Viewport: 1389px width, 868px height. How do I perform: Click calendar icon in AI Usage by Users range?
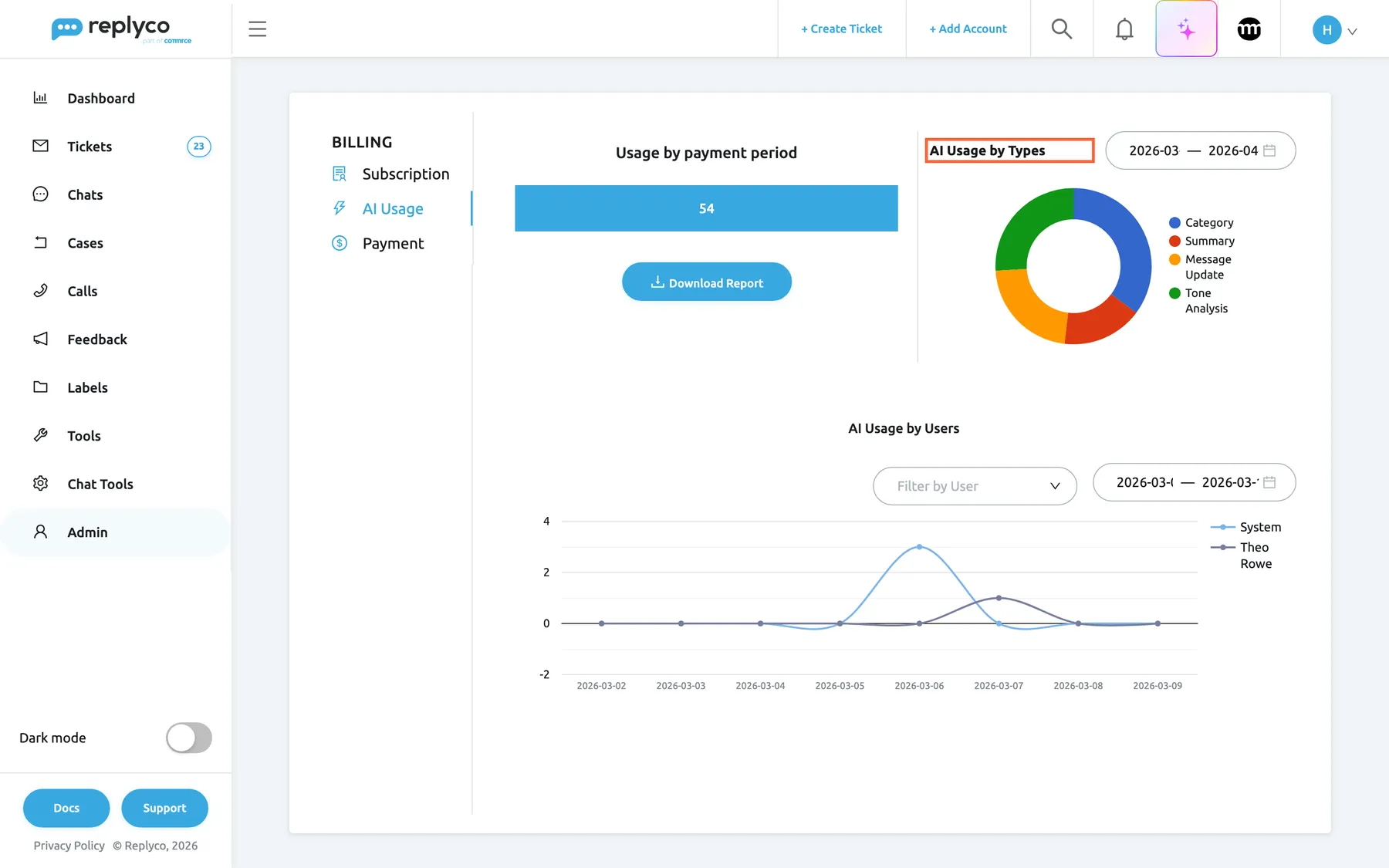coord(1269,482)
